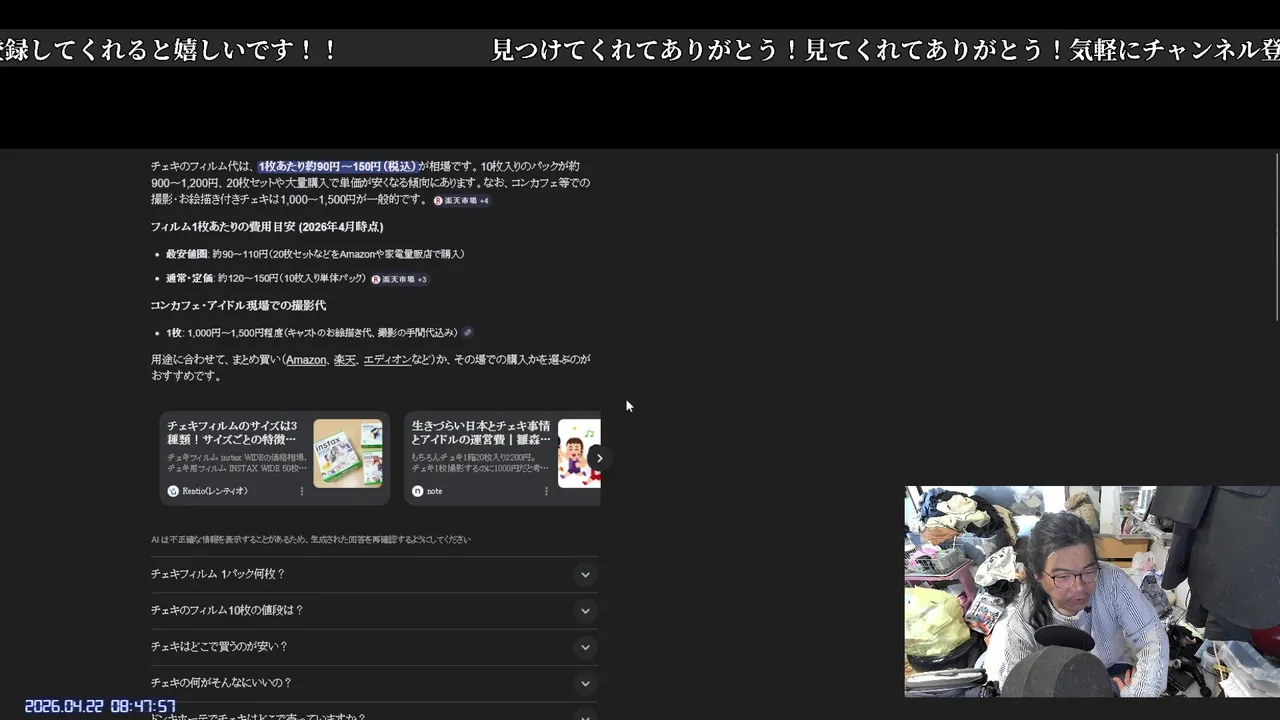Open the three-dot menu on Rentio card
This screenshot has width=1280, height=720.
pos(302,491)
